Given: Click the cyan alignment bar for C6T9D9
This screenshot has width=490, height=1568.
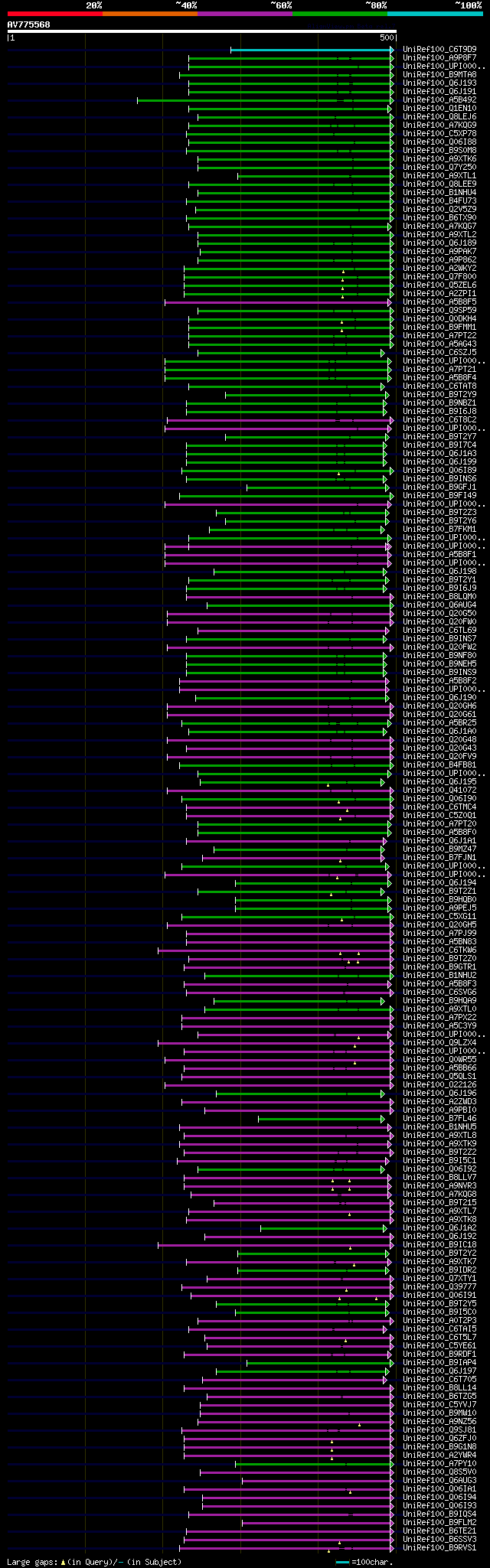Looking at the screenshot, I should click(x=312, y=50).
